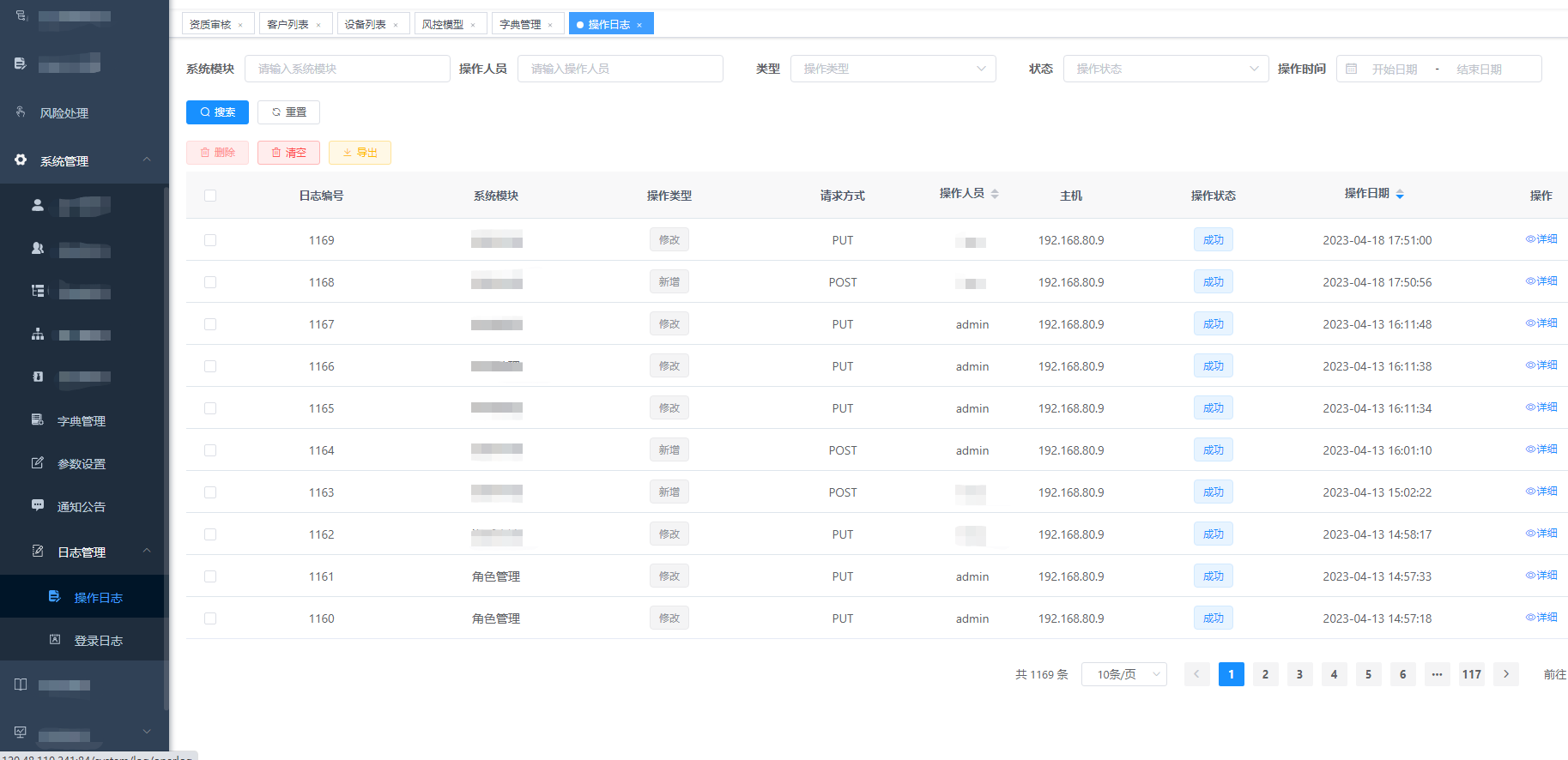
Task: Go to next page arrow
Action: 1506,674
